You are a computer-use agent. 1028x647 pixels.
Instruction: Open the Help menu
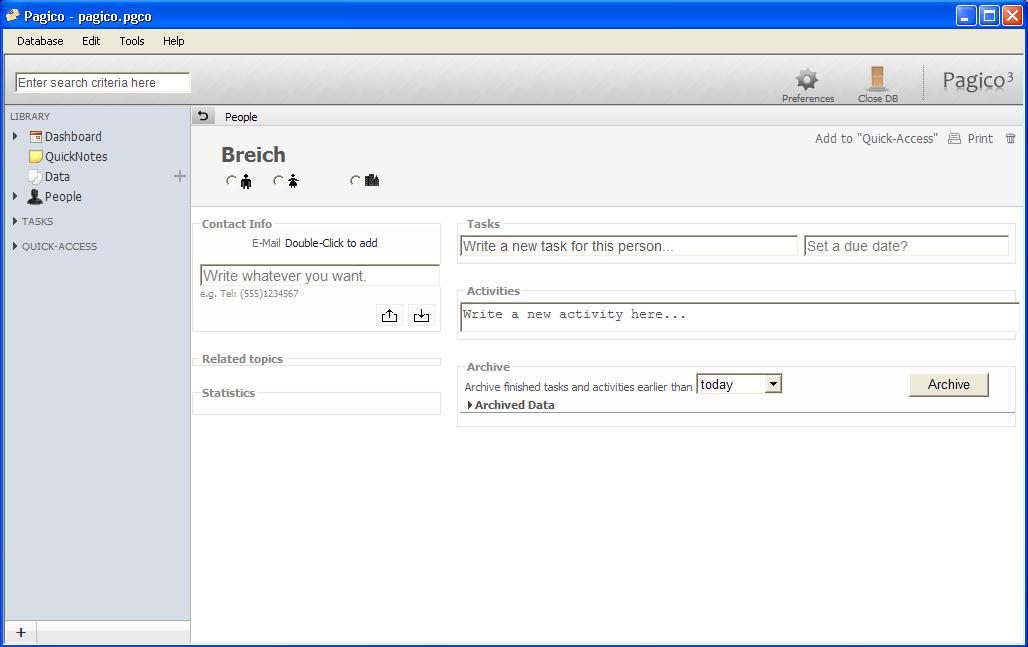(174, 41)
